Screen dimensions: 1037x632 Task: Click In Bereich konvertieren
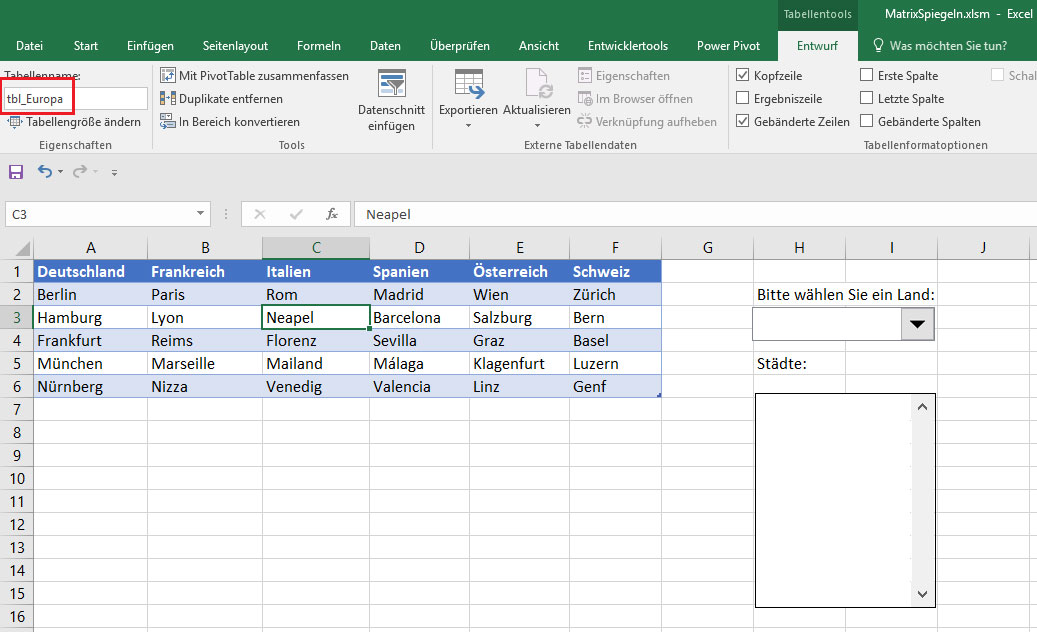point(230,122)
